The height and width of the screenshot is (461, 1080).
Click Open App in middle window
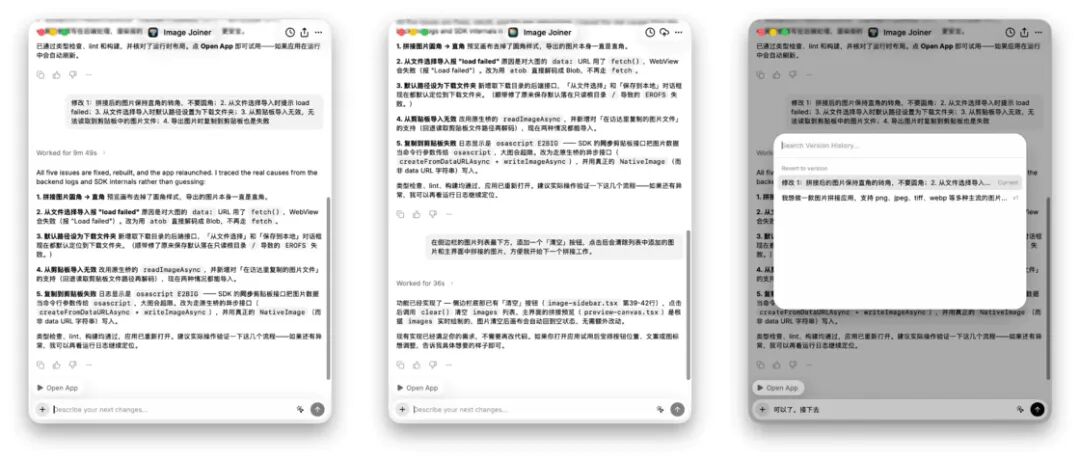pyautogui.click(x=418, y=388)
